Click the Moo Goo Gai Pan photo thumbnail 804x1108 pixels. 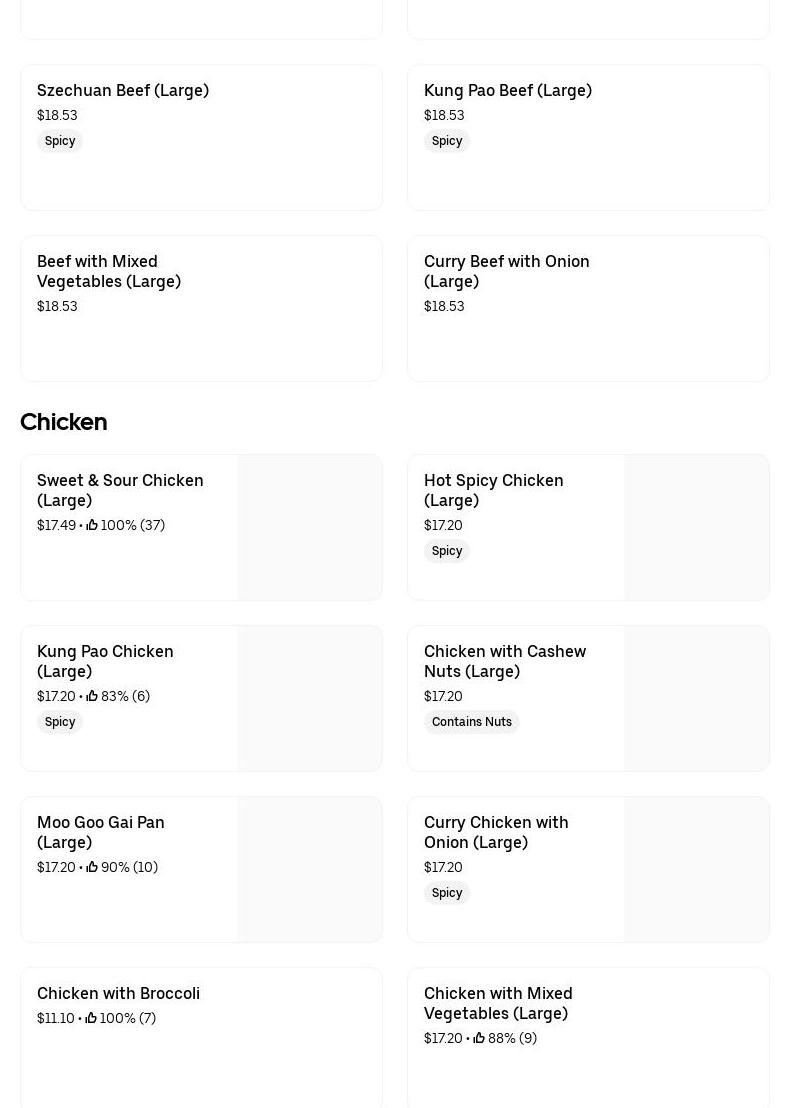coord(310,870)
